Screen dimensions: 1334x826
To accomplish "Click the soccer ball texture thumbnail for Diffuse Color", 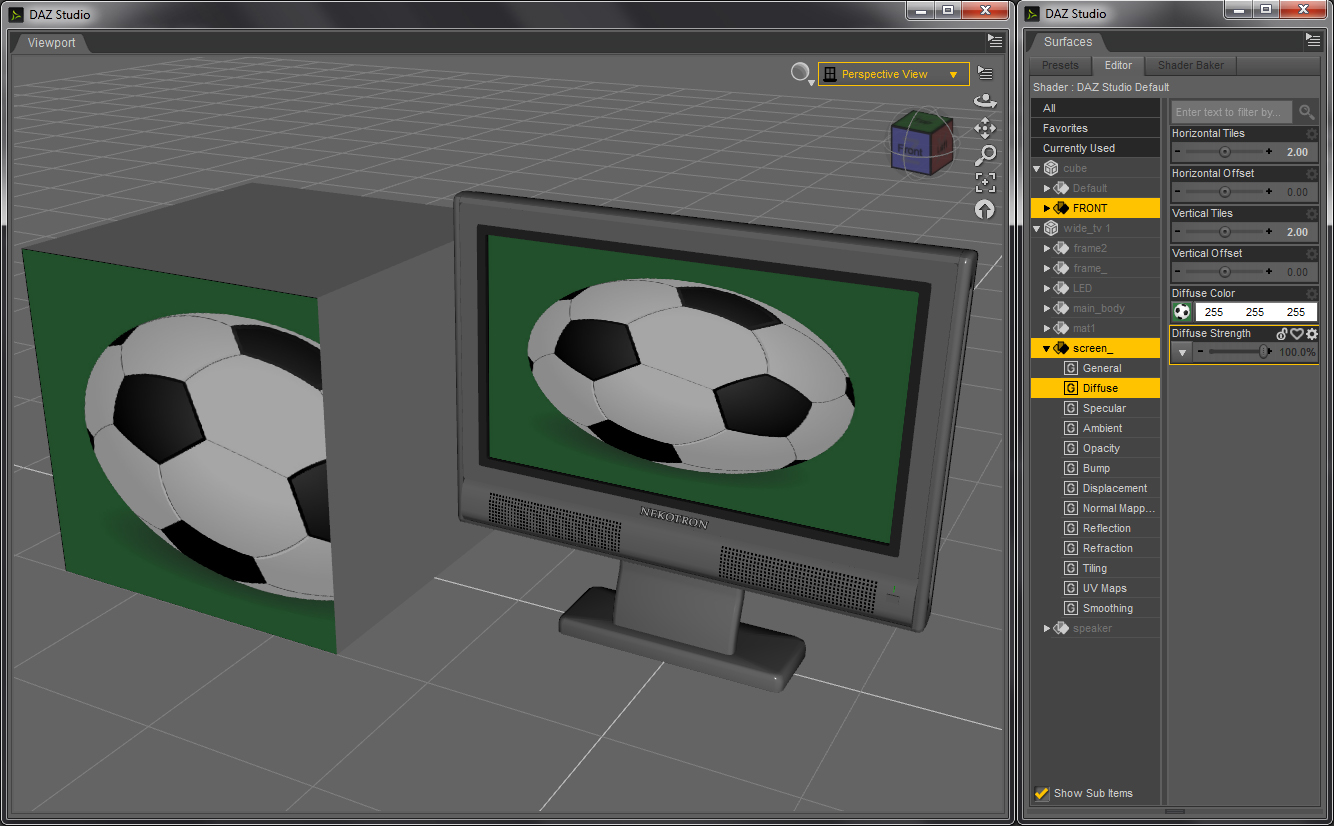I will [1182, 312].
